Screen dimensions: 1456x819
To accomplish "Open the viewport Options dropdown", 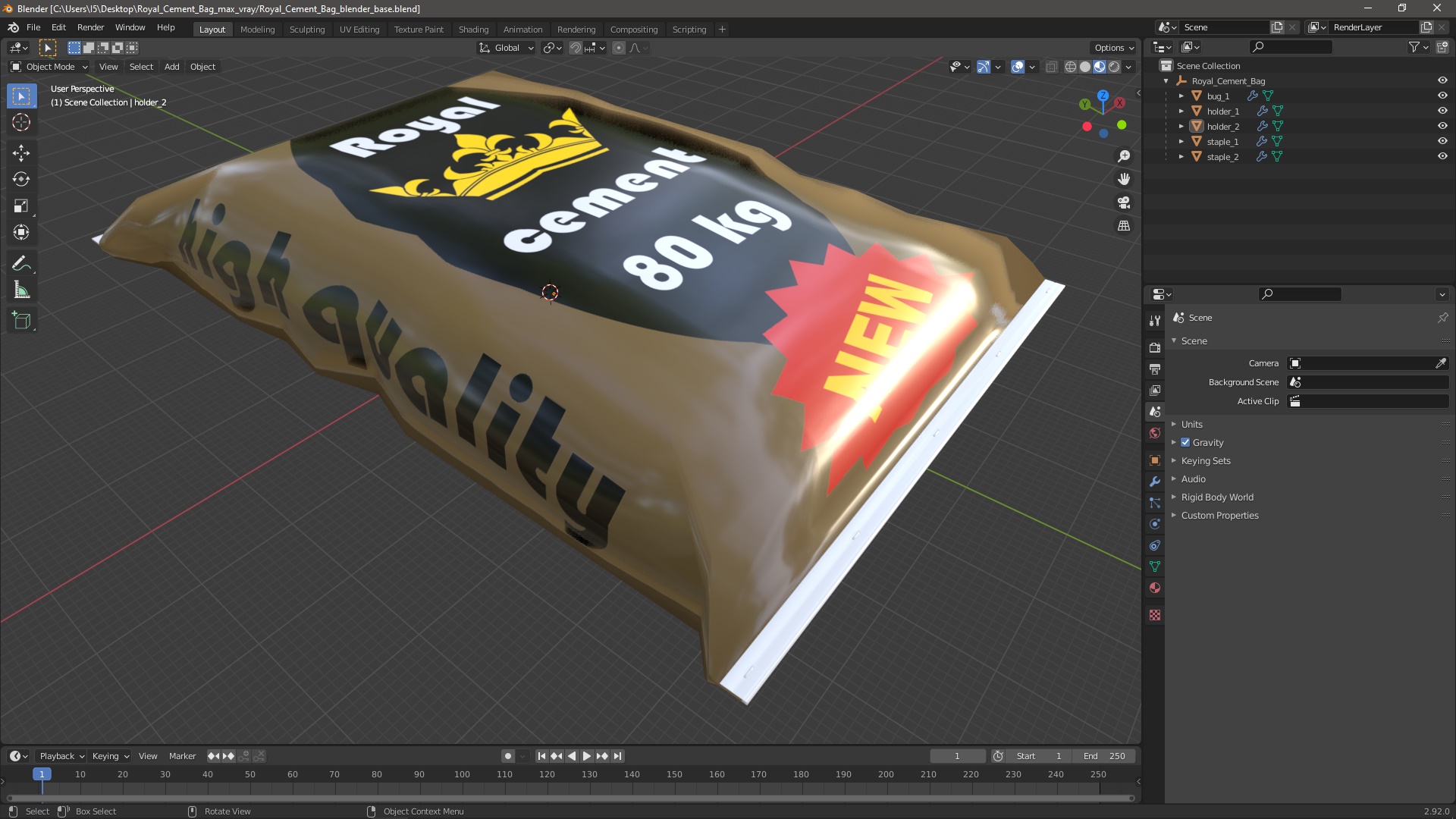I will pyautogui.click(x=1113, y=48).
